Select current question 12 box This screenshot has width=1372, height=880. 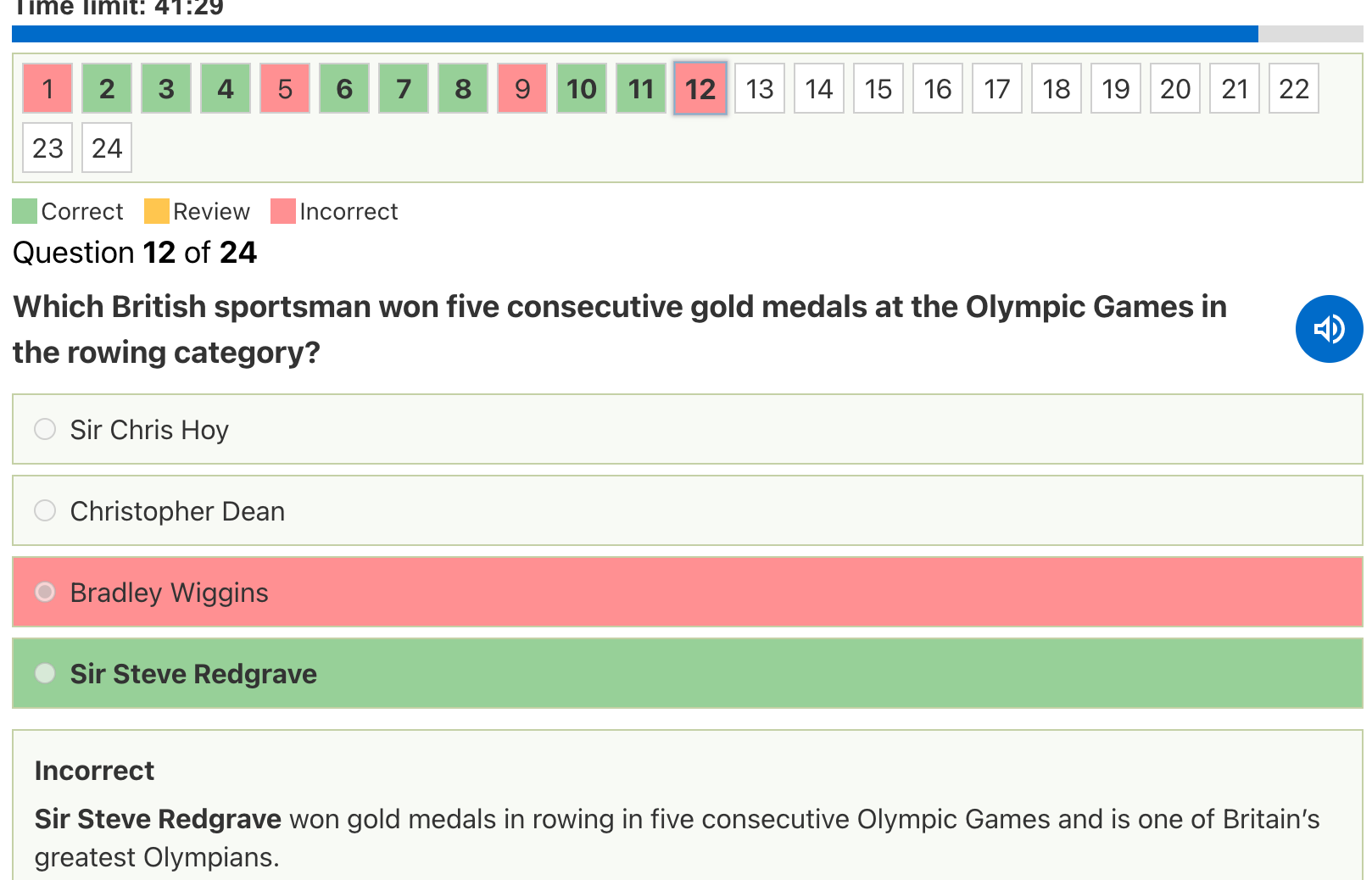pyautogui.click(x=700, y=88)
